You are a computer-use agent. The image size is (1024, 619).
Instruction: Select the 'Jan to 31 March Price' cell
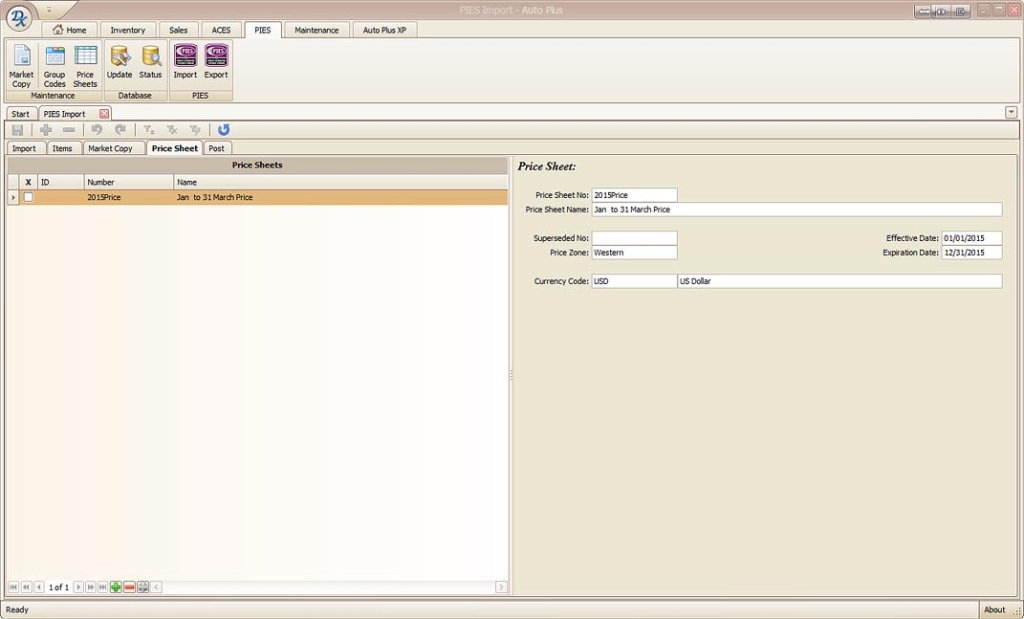point(341,197)
